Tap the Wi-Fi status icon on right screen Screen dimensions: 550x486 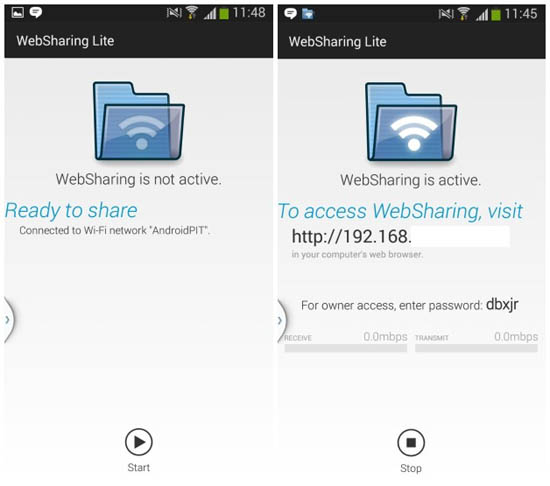coord(463,14)
